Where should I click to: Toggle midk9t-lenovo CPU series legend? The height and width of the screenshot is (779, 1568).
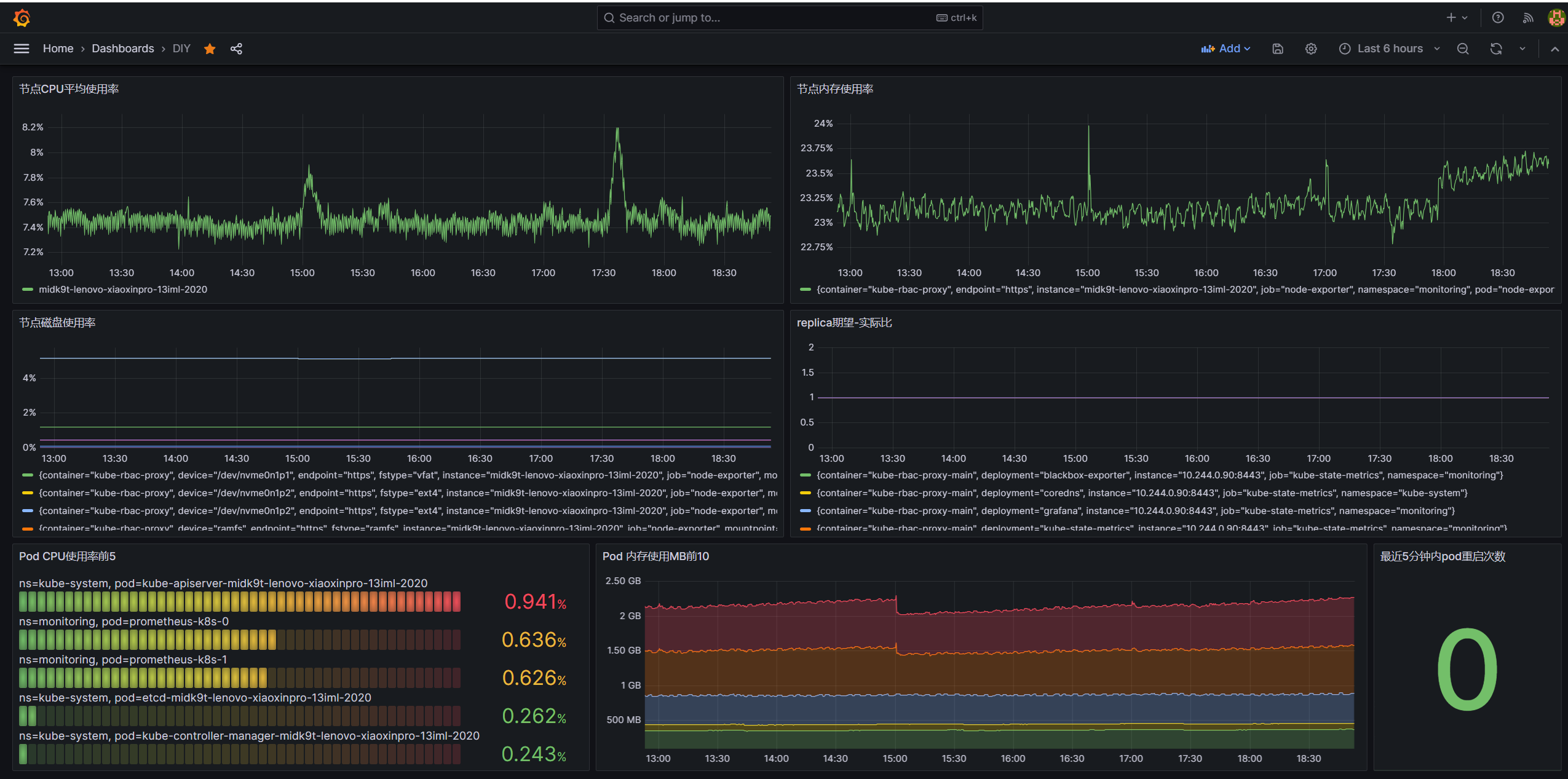[x=122, y=290]
